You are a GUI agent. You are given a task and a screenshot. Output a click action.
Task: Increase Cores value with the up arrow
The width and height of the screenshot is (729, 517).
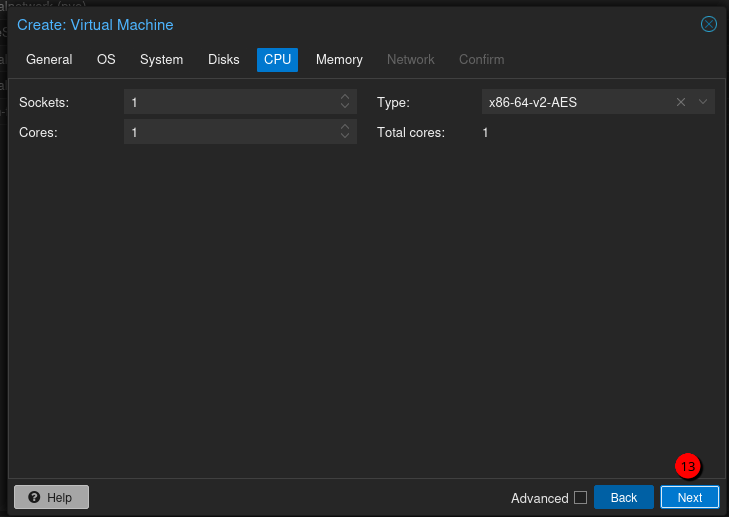click(x=345, y=127)
